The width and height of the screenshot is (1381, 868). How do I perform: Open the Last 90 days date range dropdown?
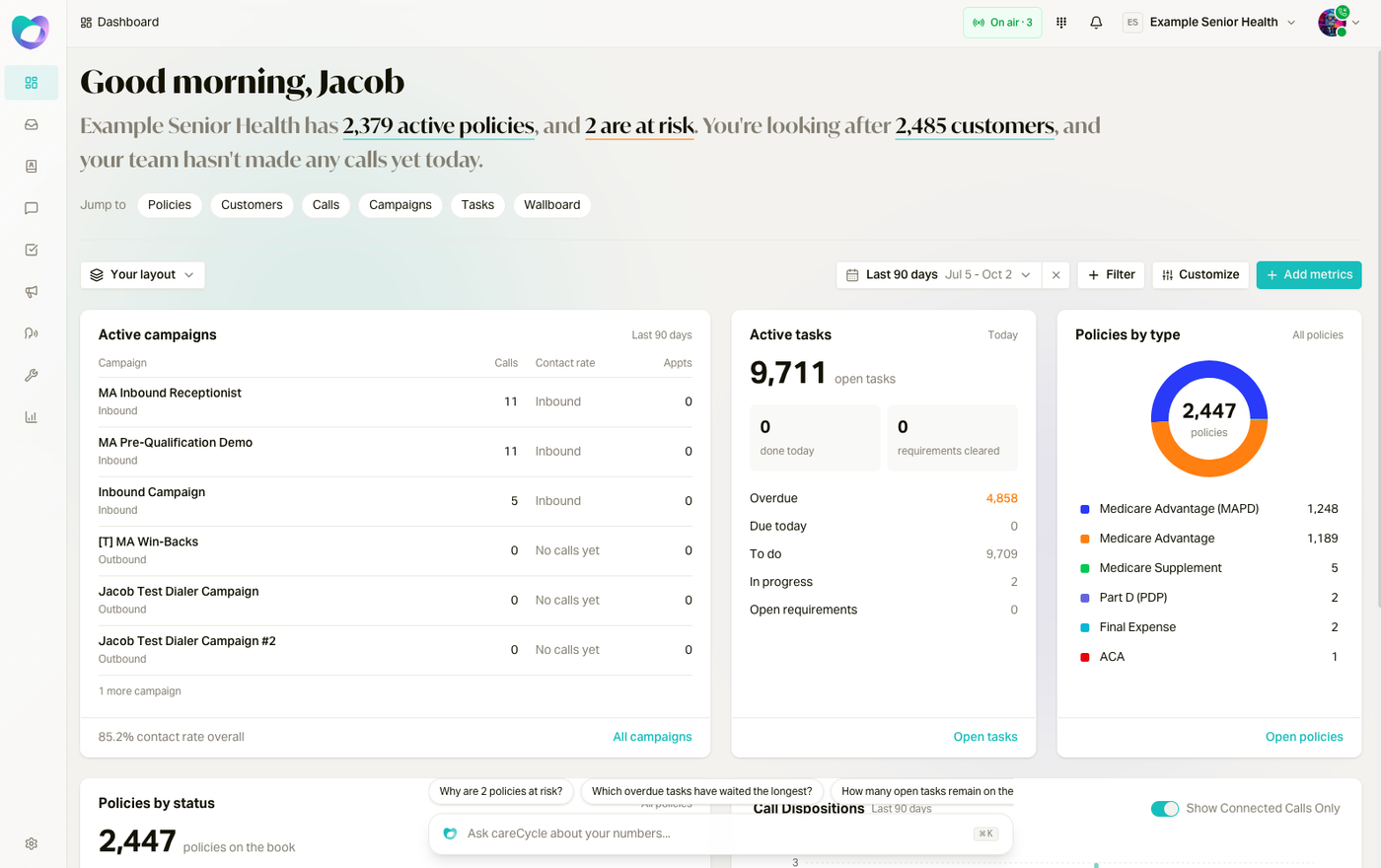pyautogui.click(x=939, y=275)
